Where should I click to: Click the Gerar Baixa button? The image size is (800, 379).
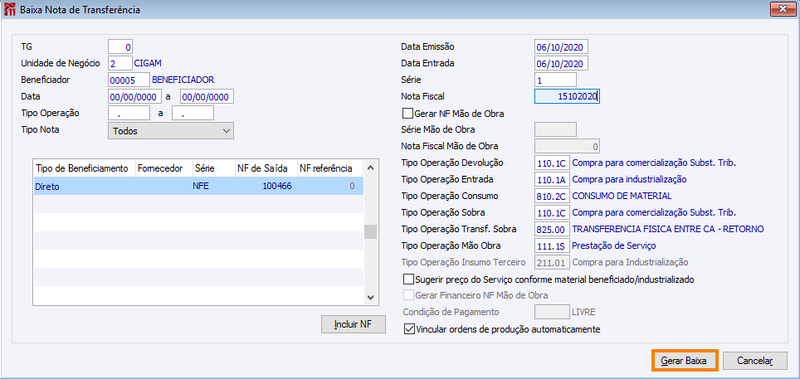684,360
